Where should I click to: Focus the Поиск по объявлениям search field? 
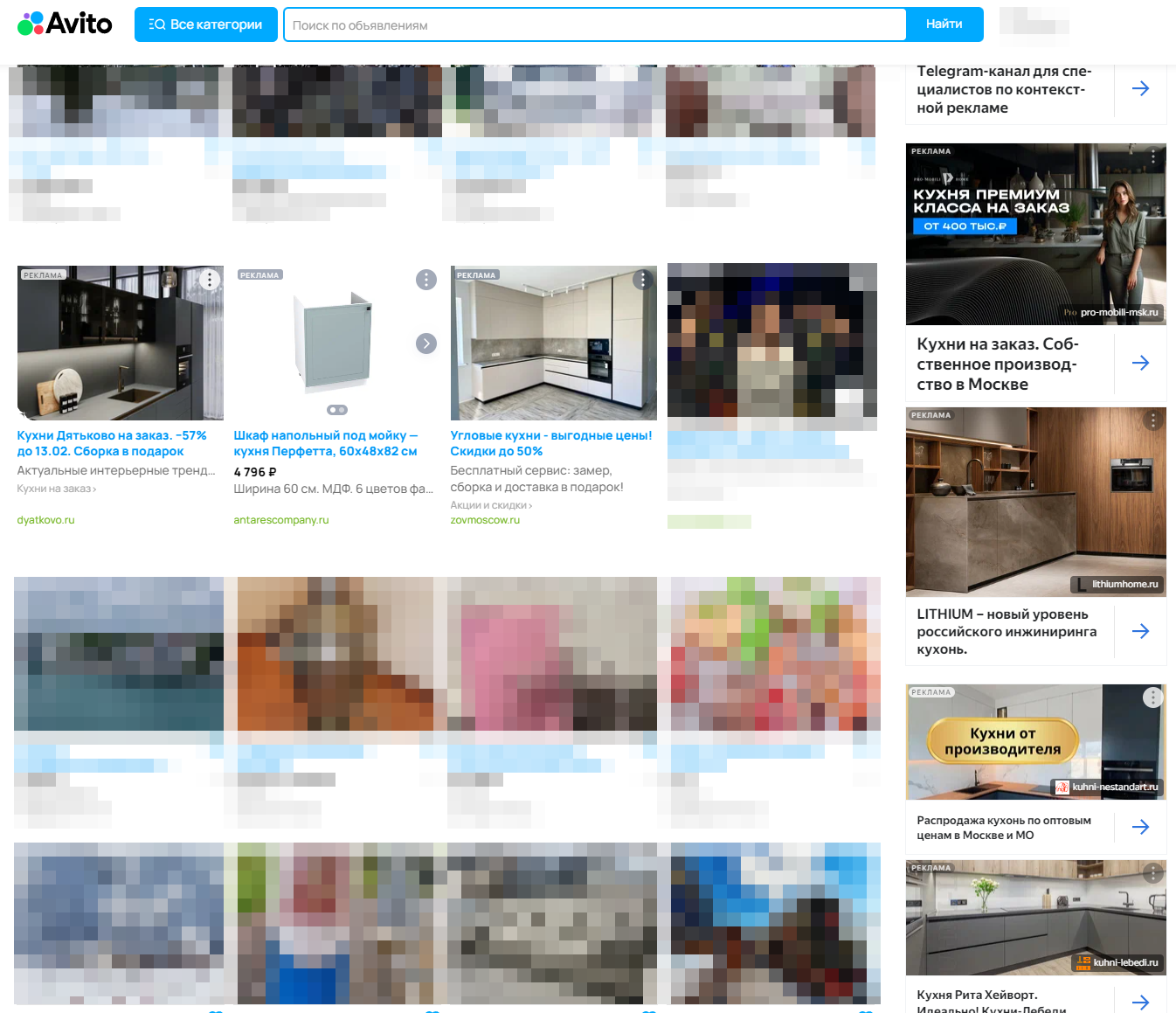pyautogui.click(x=594, y=25)
